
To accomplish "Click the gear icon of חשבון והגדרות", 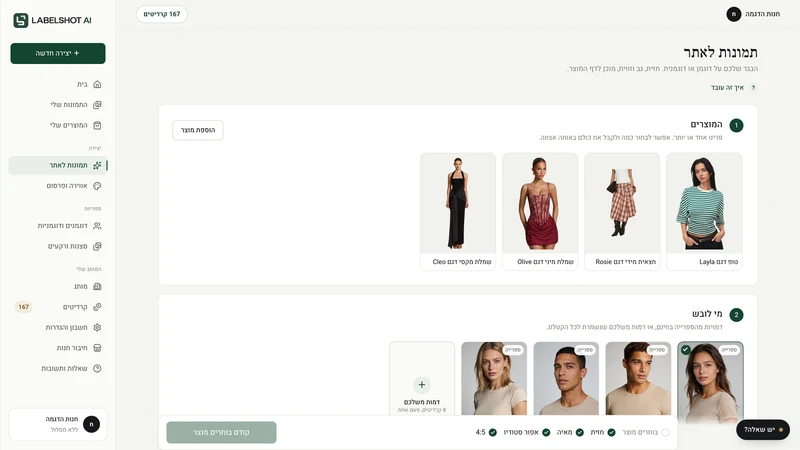I will 97,327.
